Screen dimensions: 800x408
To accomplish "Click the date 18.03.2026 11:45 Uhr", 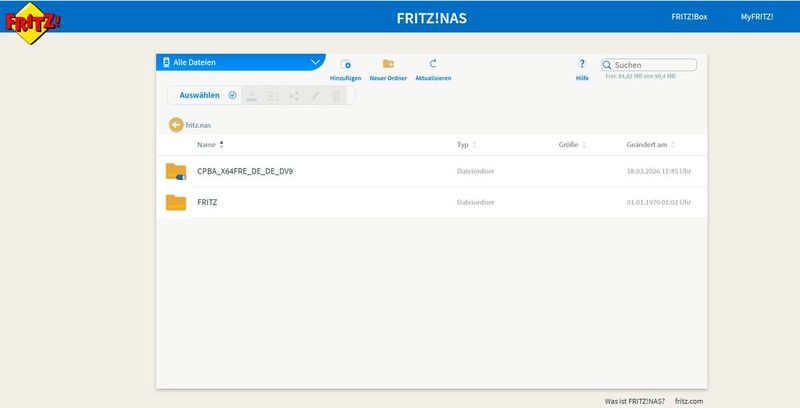I will pos(659,171).
